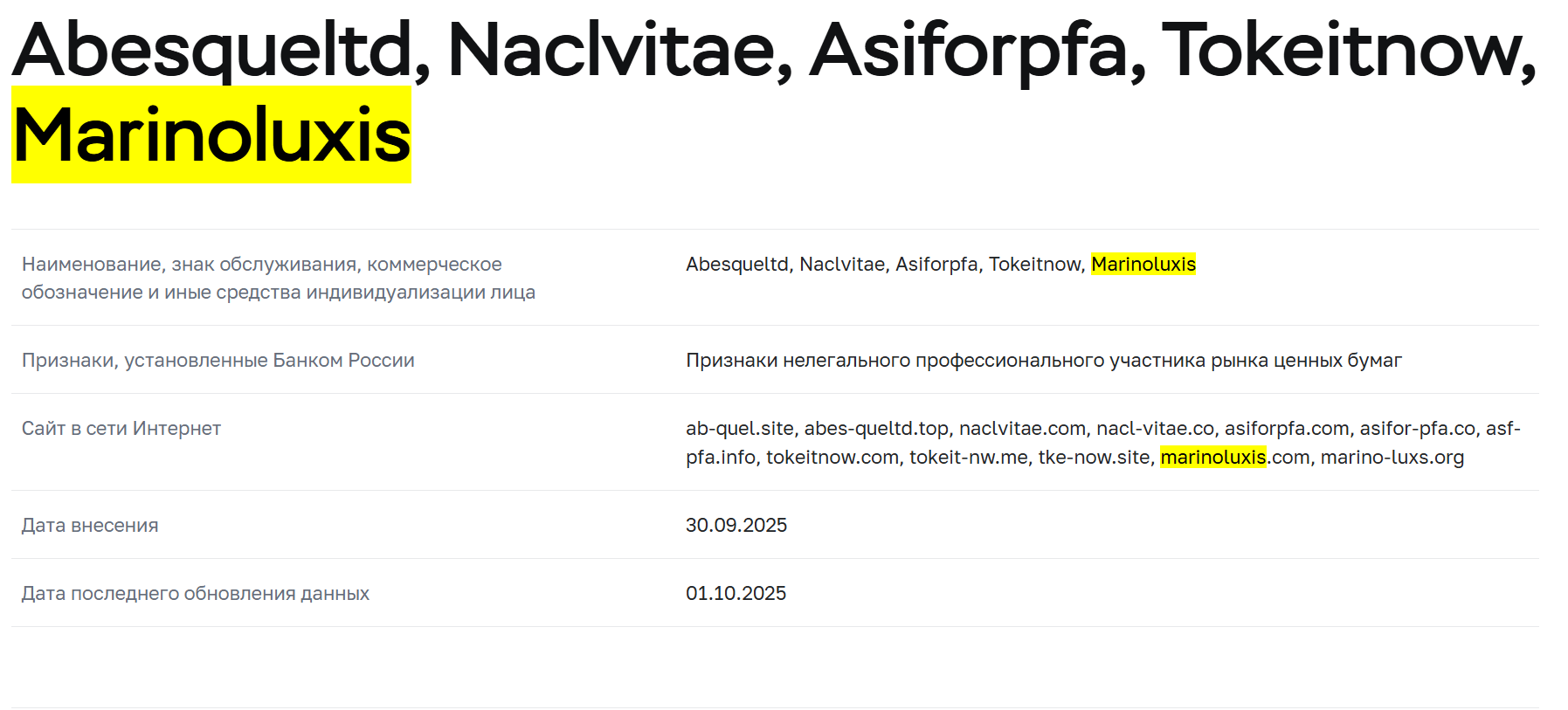Click the 'Сайт в сети Интернет' label
1568x710 pixels.
[x=121, y=429]
